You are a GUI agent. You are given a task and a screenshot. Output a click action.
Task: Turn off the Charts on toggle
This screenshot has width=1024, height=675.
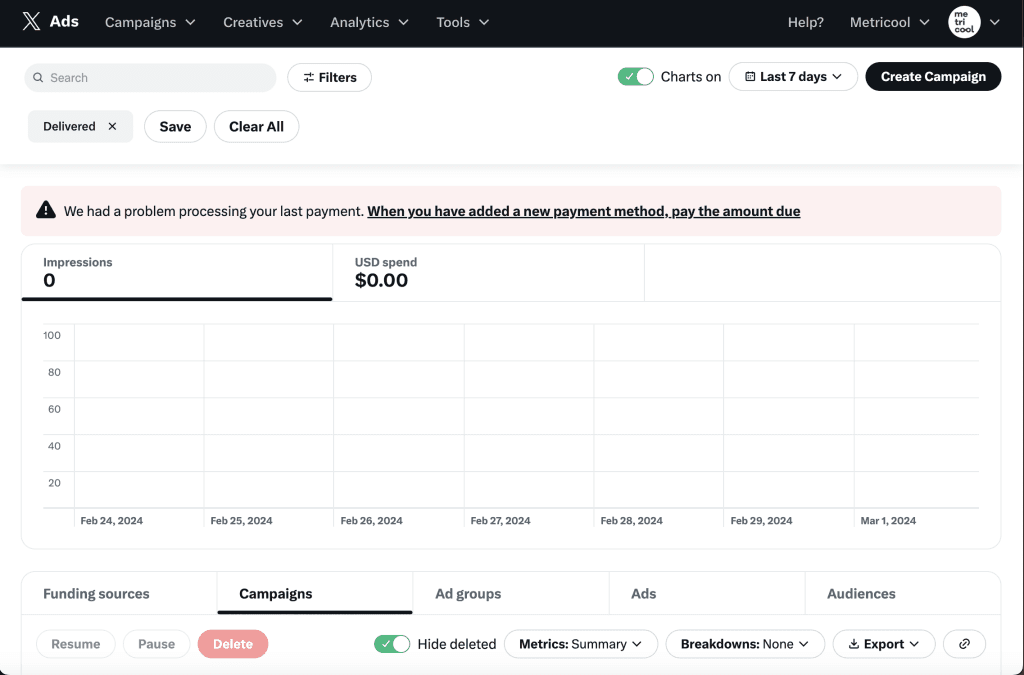click(x=635, y=77)
